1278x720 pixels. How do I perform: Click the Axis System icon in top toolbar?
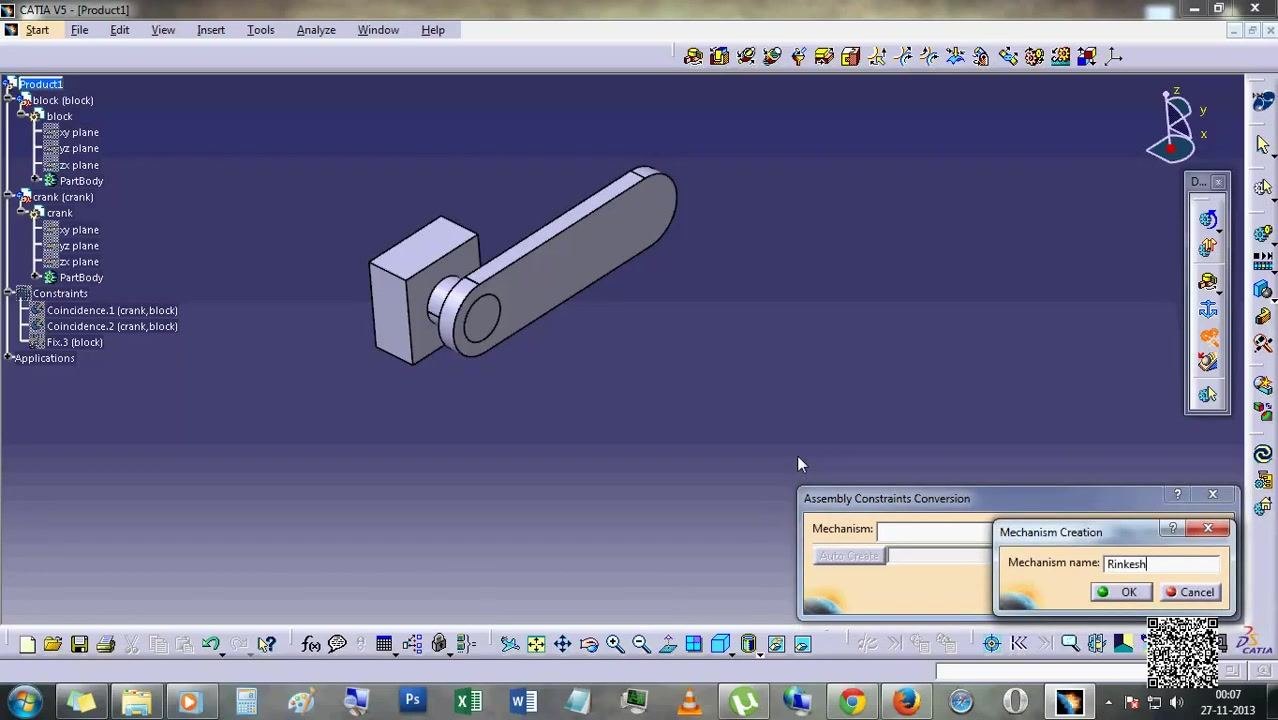click(x=1113, y=56)
